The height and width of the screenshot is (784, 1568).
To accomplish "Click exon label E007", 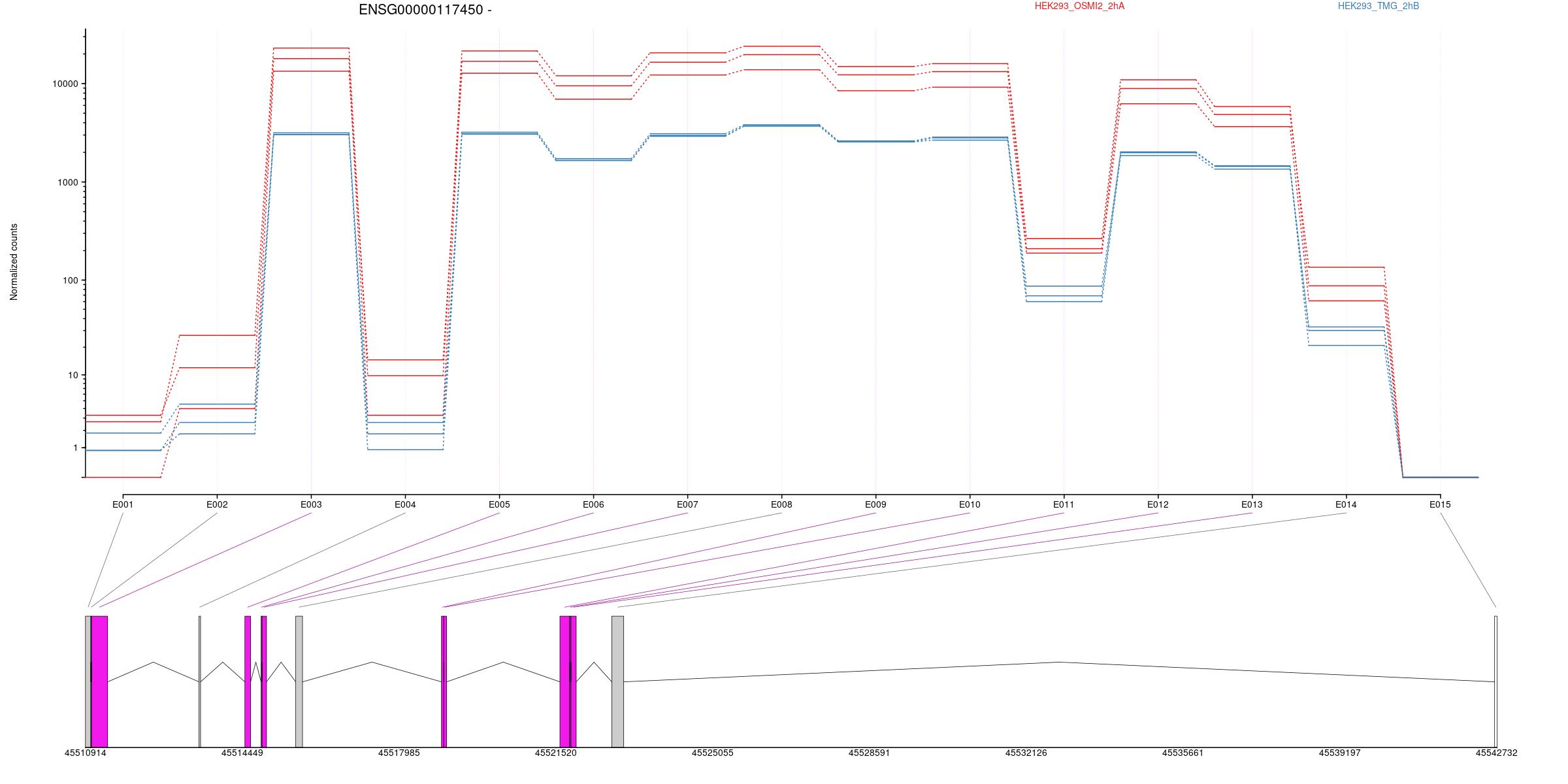I will (687, 504).
